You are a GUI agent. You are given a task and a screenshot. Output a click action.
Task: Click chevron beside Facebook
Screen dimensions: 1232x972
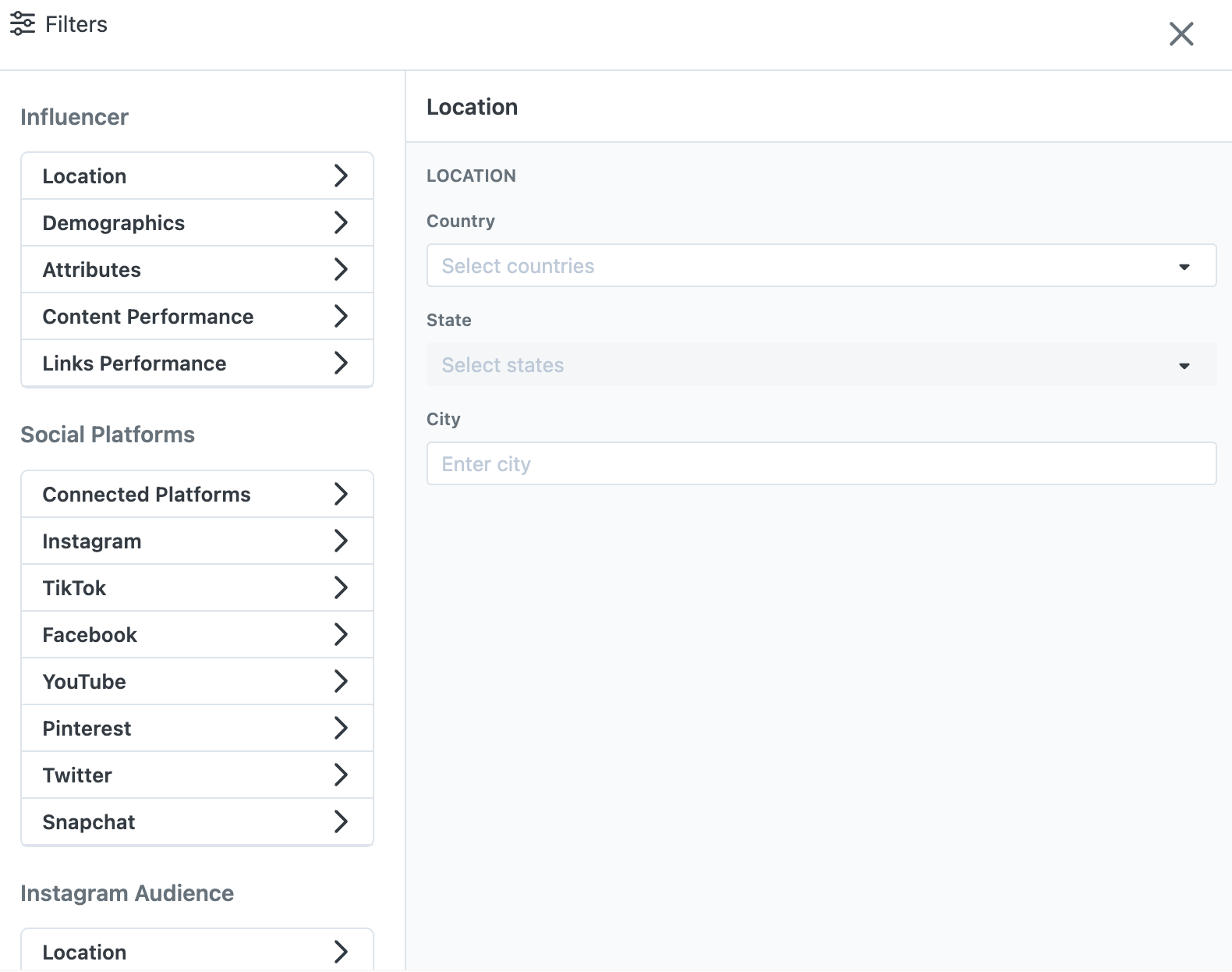[x=341, y=634]
